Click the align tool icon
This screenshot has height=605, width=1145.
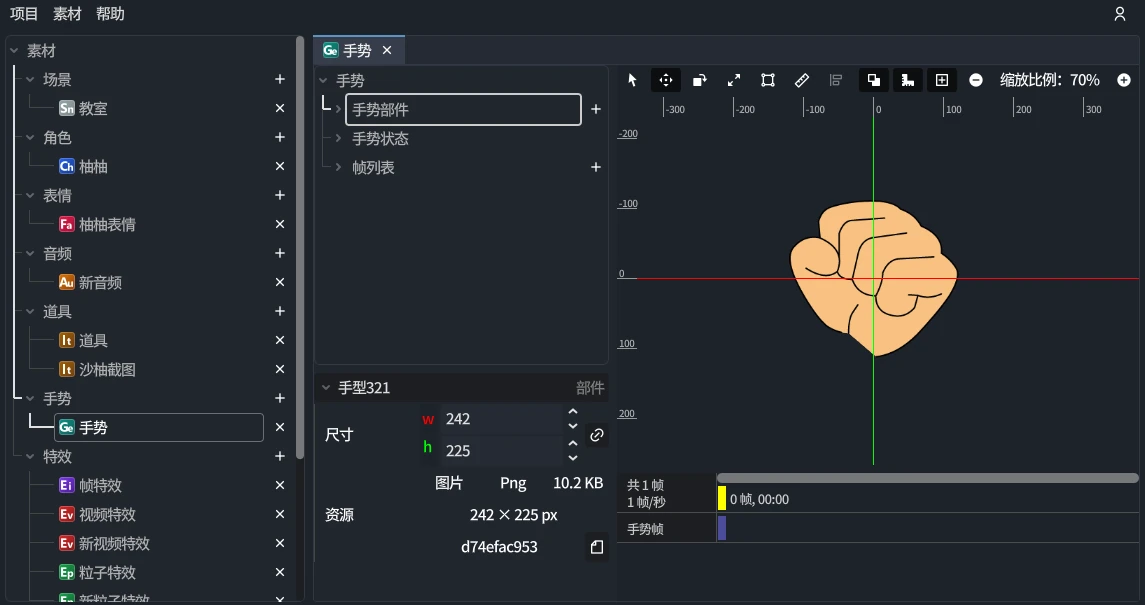(835, 80)
